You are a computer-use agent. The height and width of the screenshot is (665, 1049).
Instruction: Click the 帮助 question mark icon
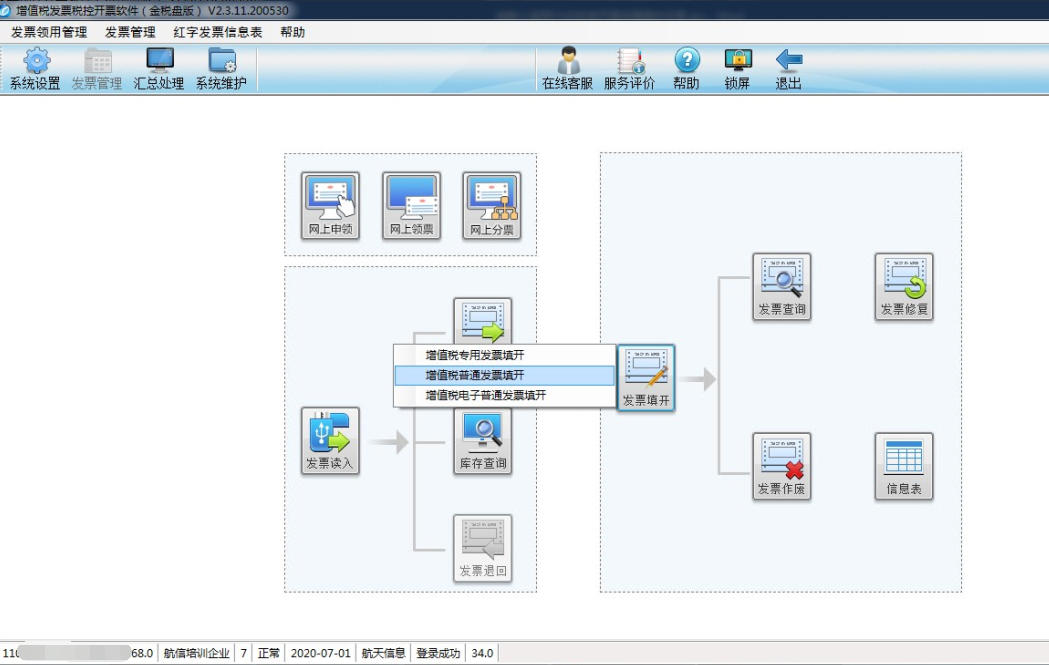pos(686,69)
